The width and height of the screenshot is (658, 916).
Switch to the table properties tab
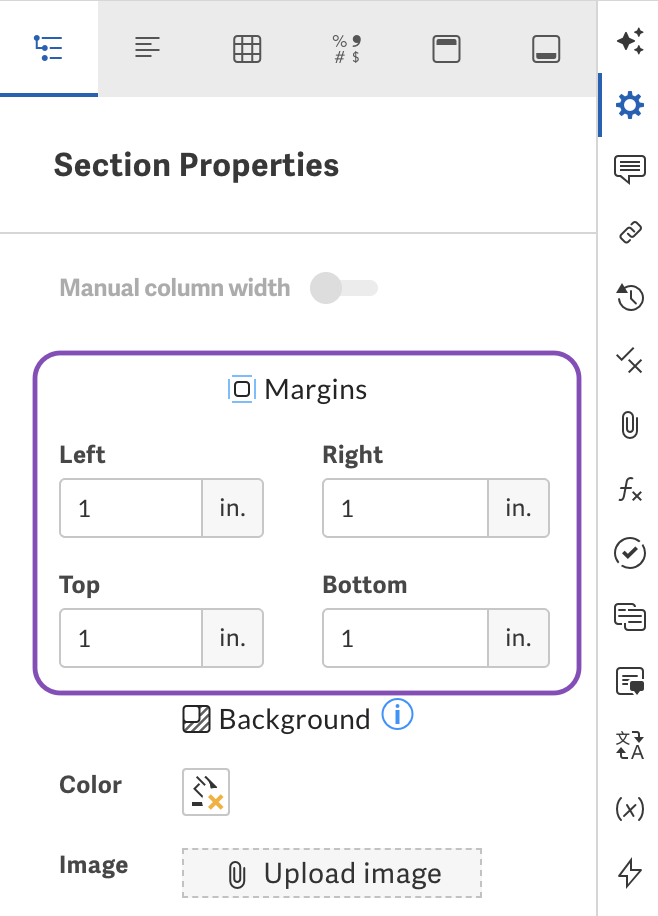[x=247, y=47]
